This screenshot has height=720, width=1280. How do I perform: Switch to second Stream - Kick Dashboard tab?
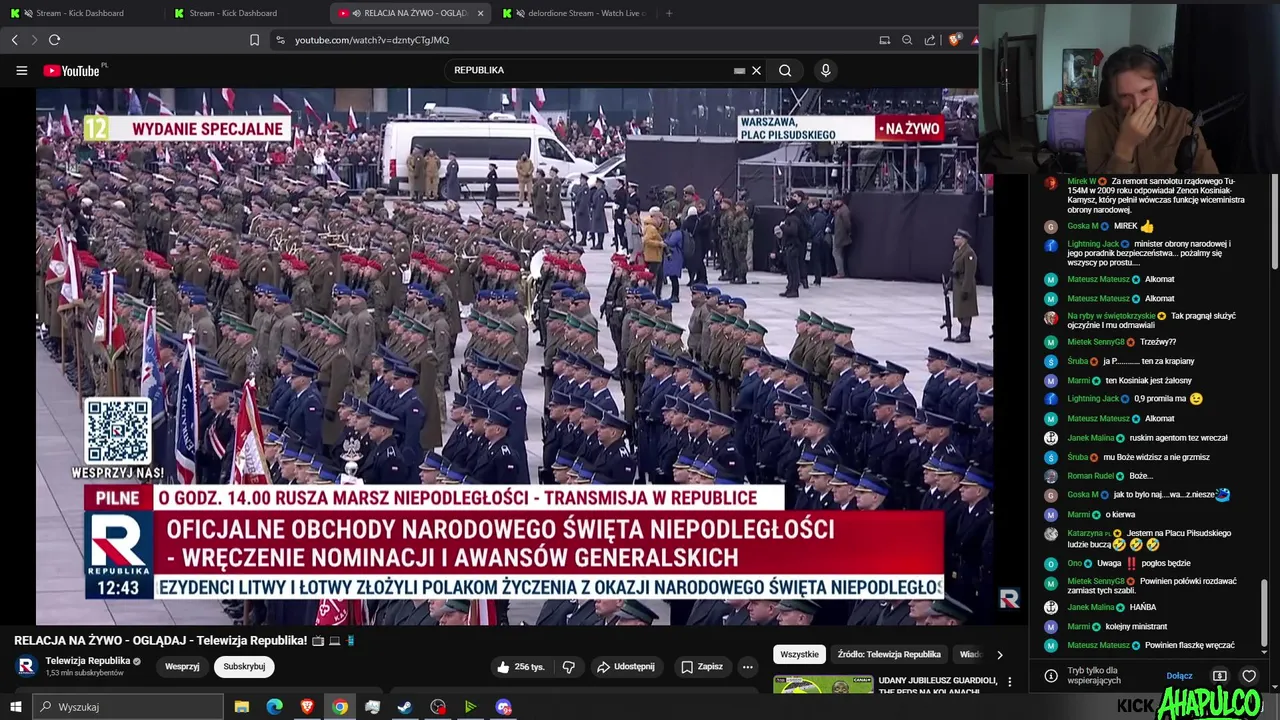(x=233, y=13)
